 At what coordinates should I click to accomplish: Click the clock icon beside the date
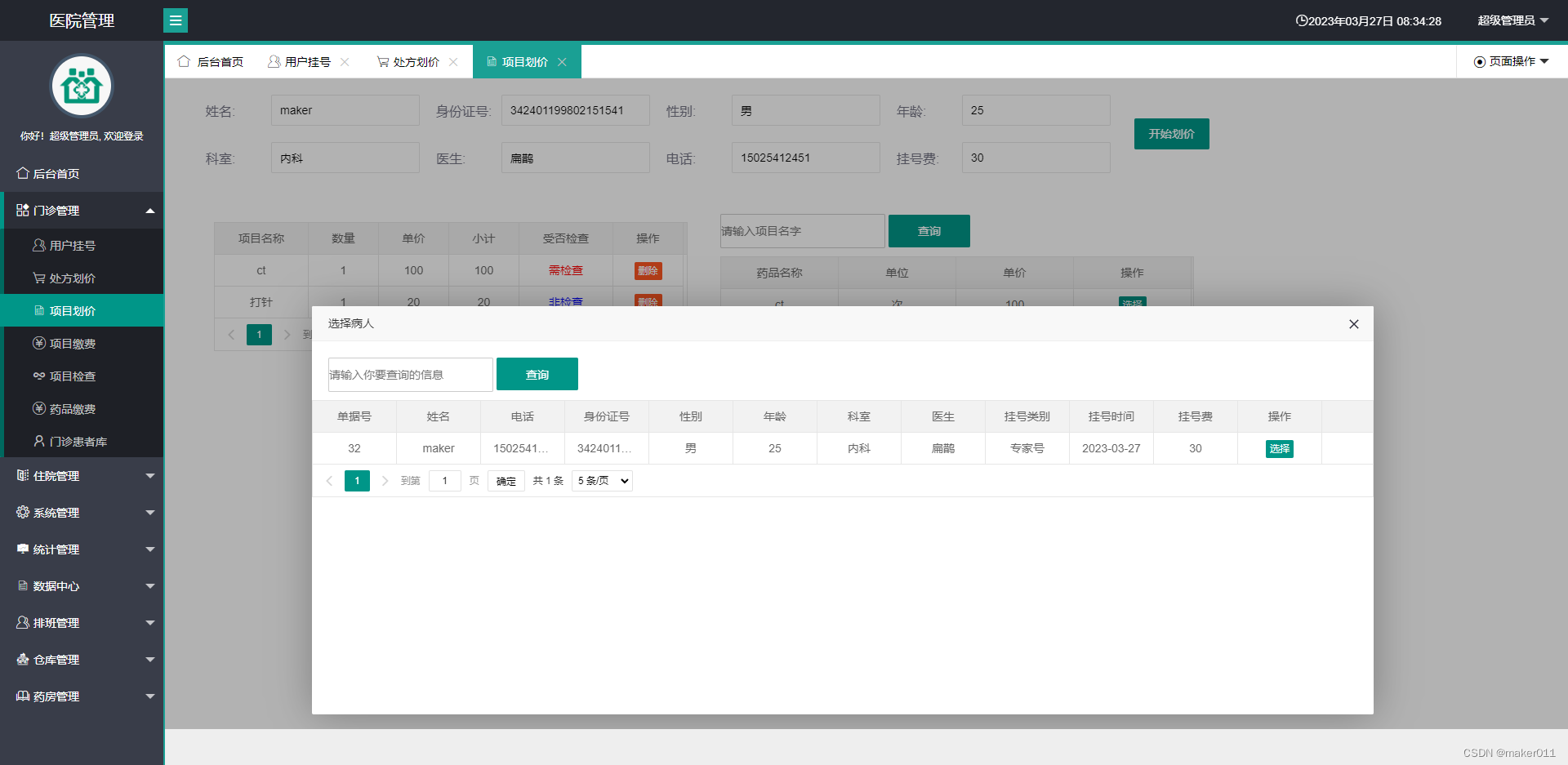point(1302,20)
